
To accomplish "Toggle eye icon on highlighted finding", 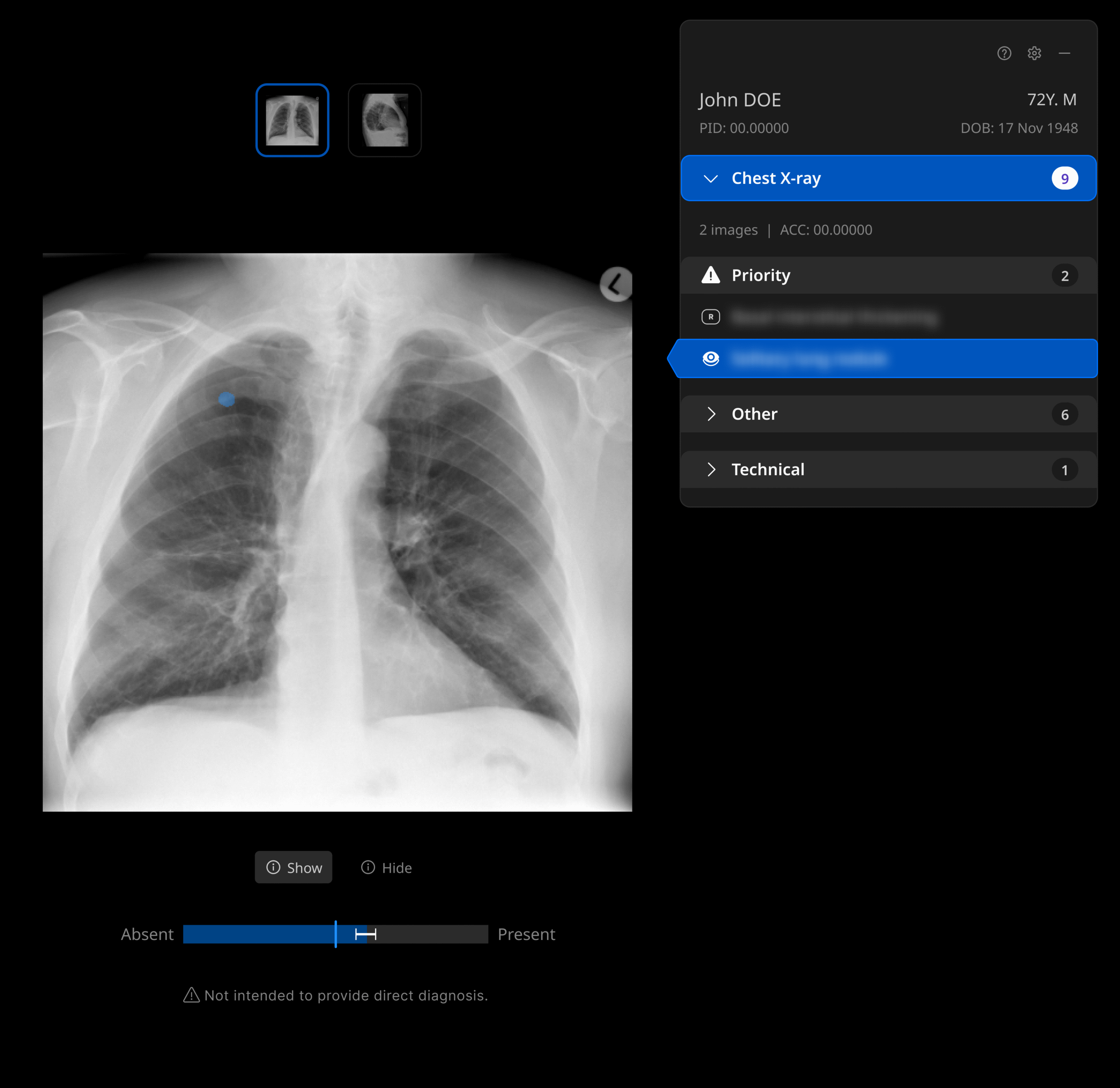I will [710, 358].
